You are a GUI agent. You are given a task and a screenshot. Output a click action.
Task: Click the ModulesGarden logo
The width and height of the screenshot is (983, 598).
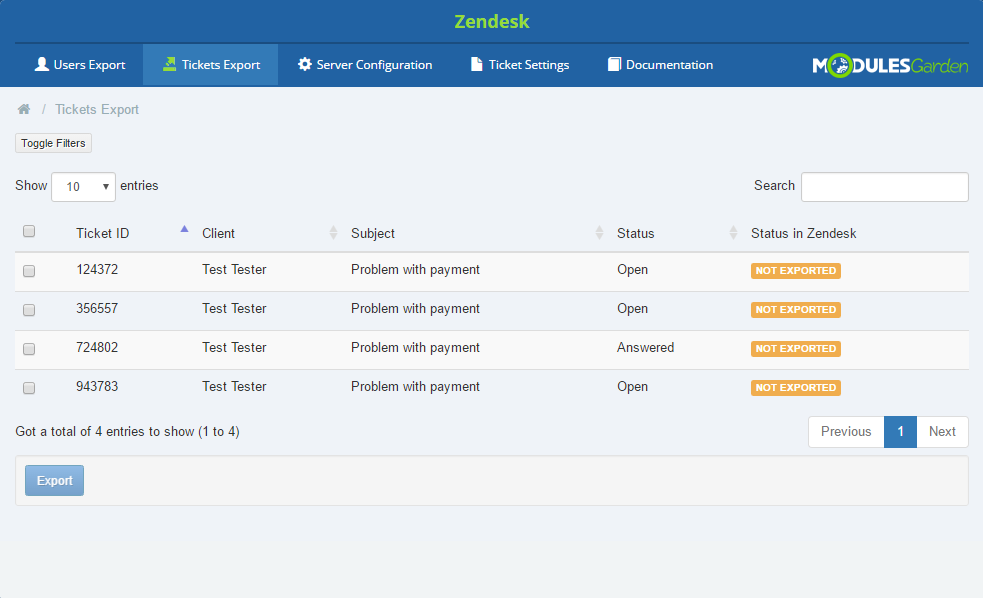(x=890, y=65)
